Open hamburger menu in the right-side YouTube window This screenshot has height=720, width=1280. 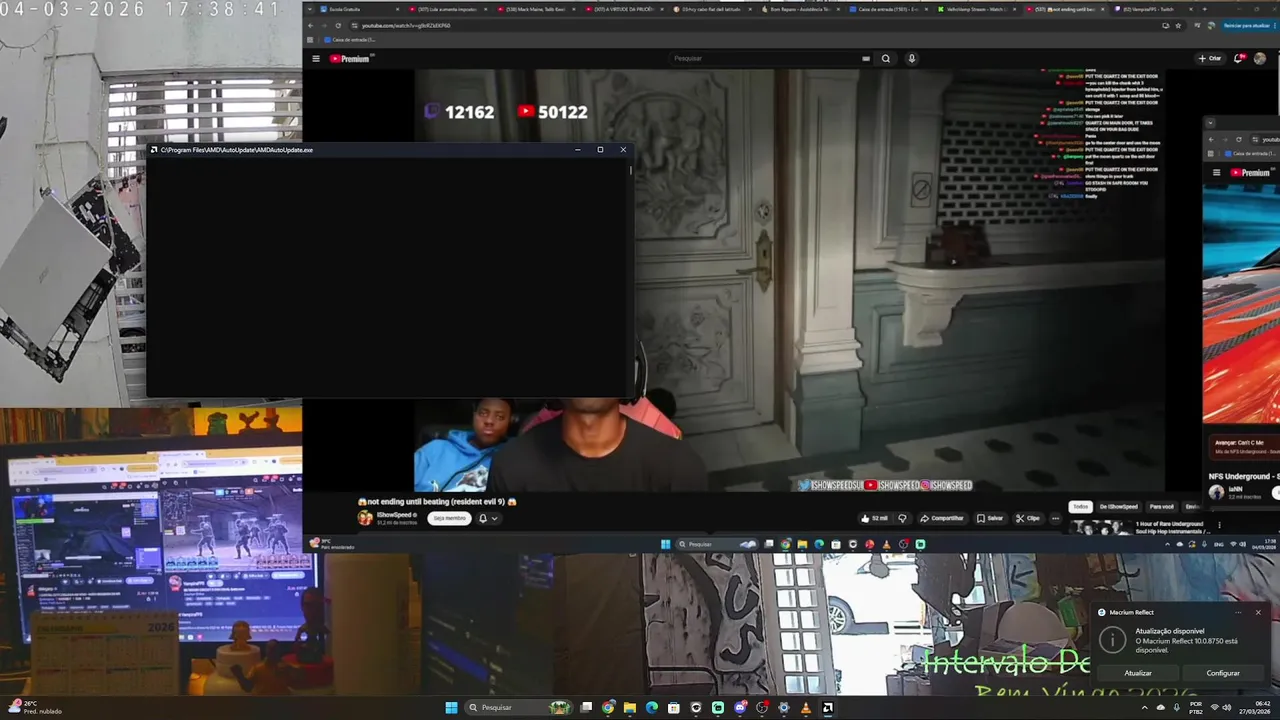click(1216, 172)
